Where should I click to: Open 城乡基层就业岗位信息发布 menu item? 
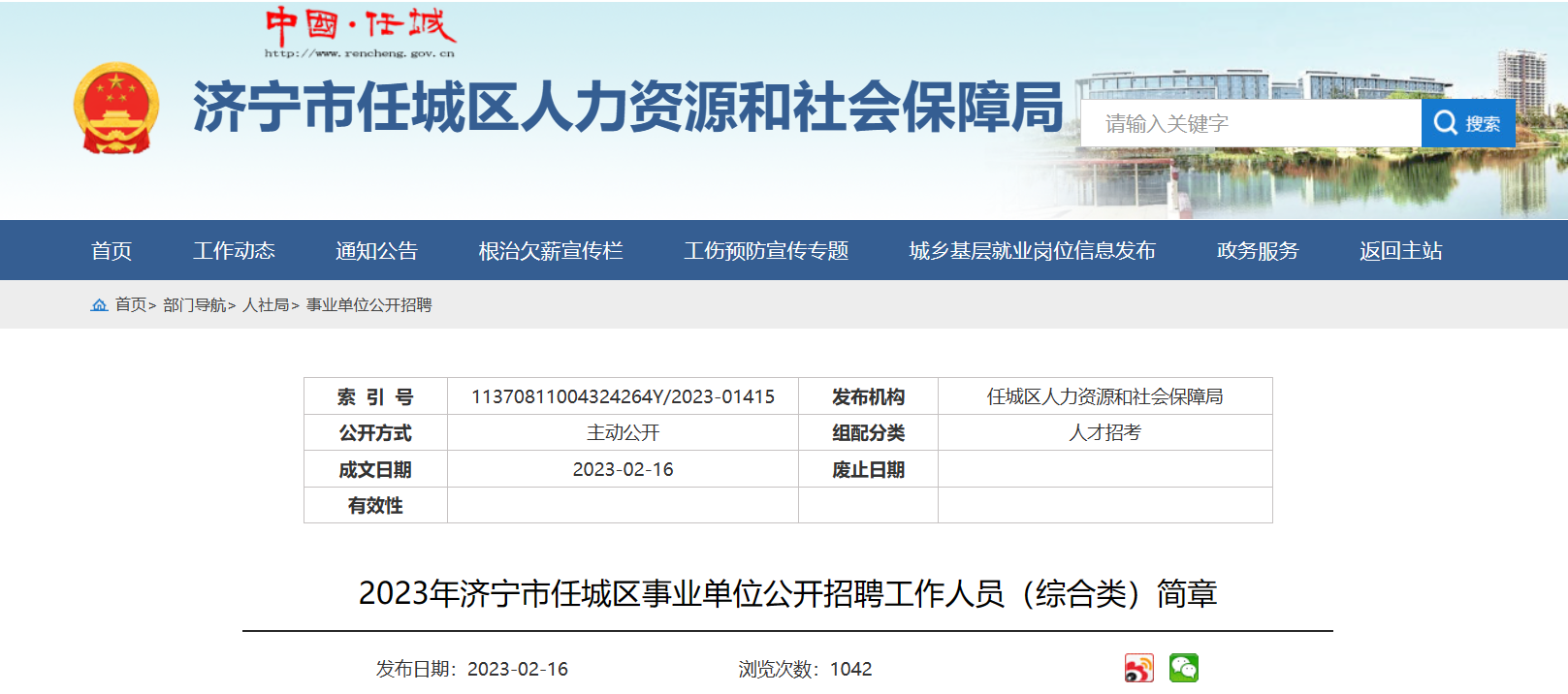(x=1032, y=251)
